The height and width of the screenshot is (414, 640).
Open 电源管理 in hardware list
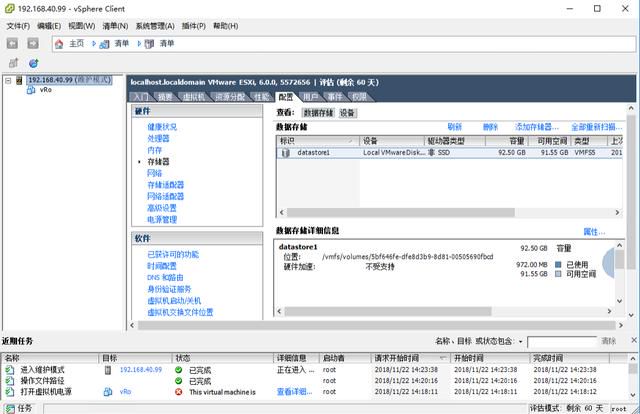coord(162,220)
